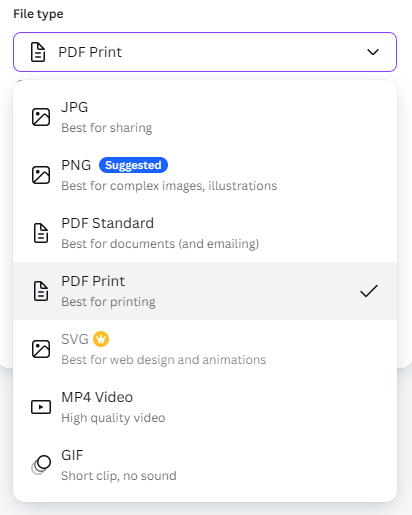Click the overlapping circles icon beside GIF
The width and height of the screenshot is (412, 515).
coord(41,465)
